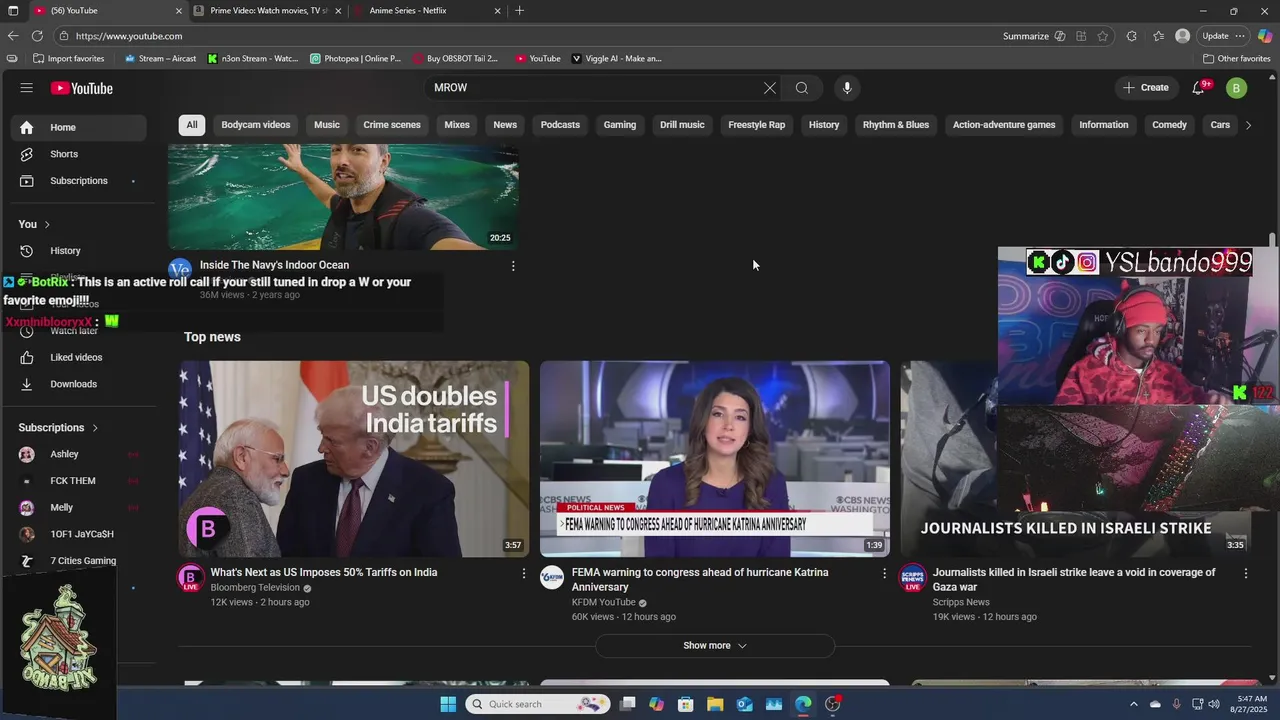The image size is (1280, 720).
Task: Open OBS Studio from taskbar
Action: tap(832, 704)
